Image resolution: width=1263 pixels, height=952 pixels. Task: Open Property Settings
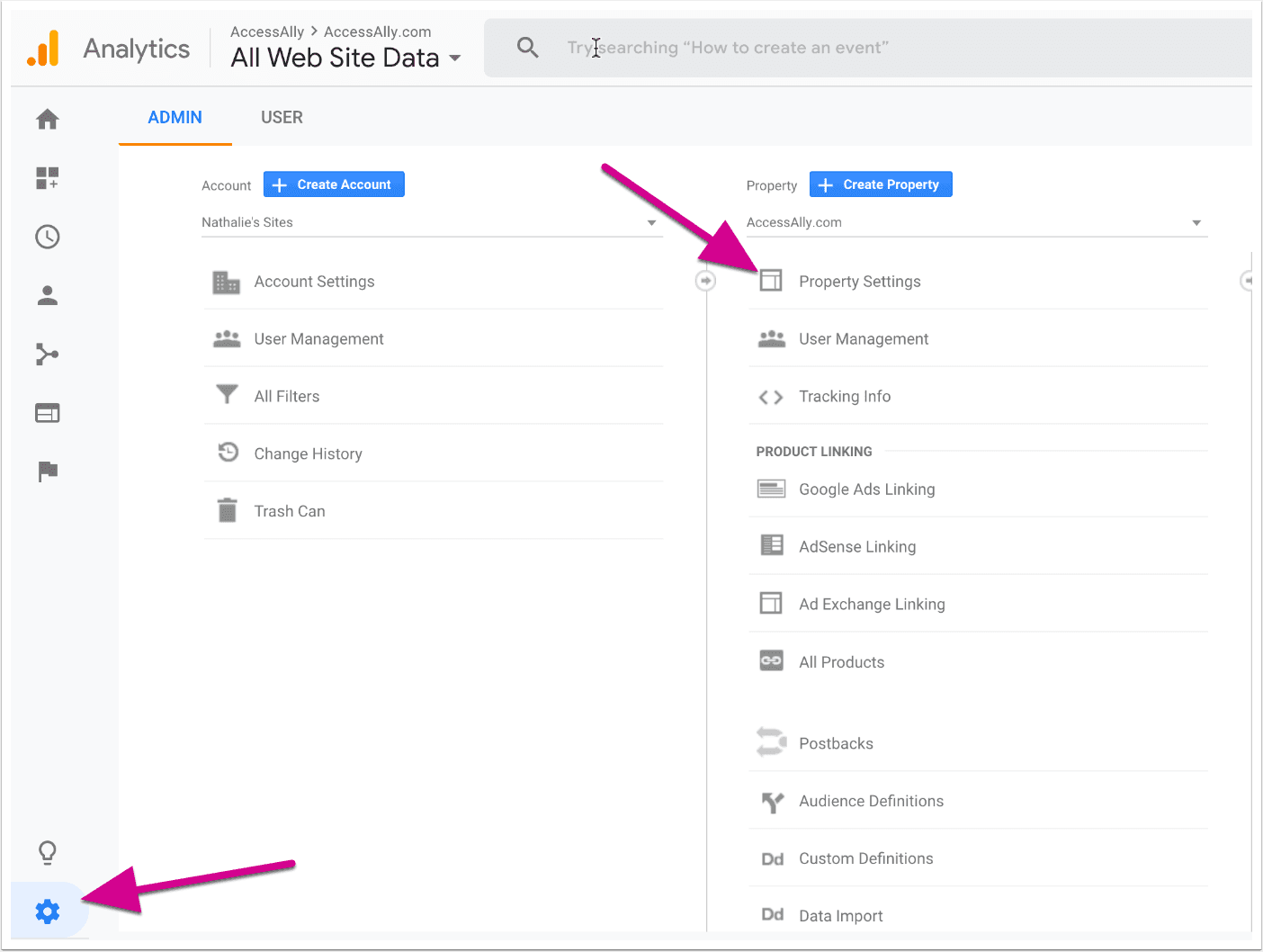(860, 282)
